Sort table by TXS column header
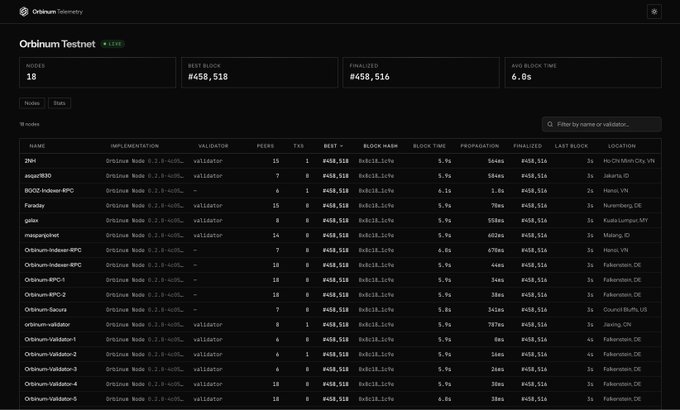 (x=298, y=146)
